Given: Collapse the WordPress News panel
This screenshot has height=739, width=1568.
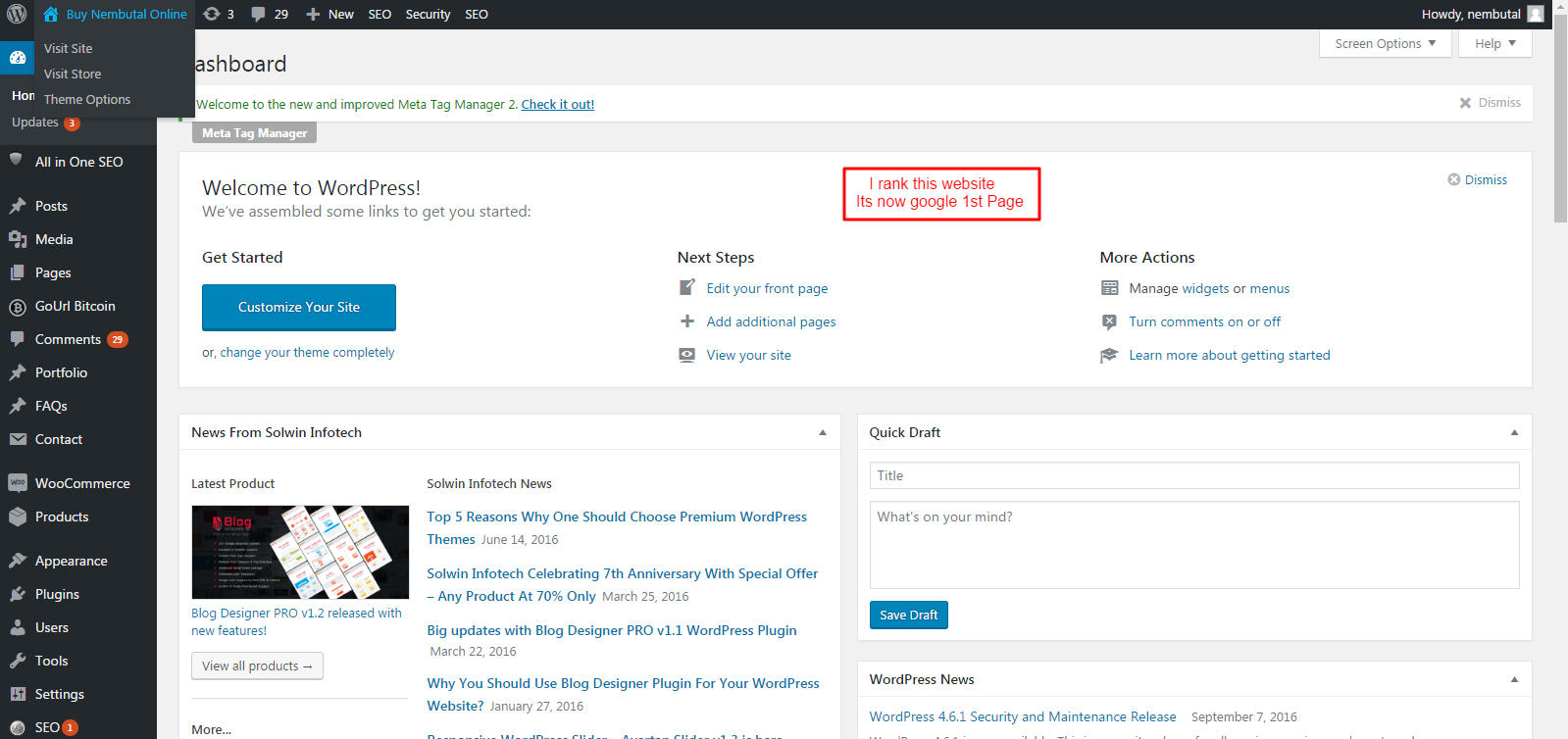Looking at the screenshot, I should 1514,679.
